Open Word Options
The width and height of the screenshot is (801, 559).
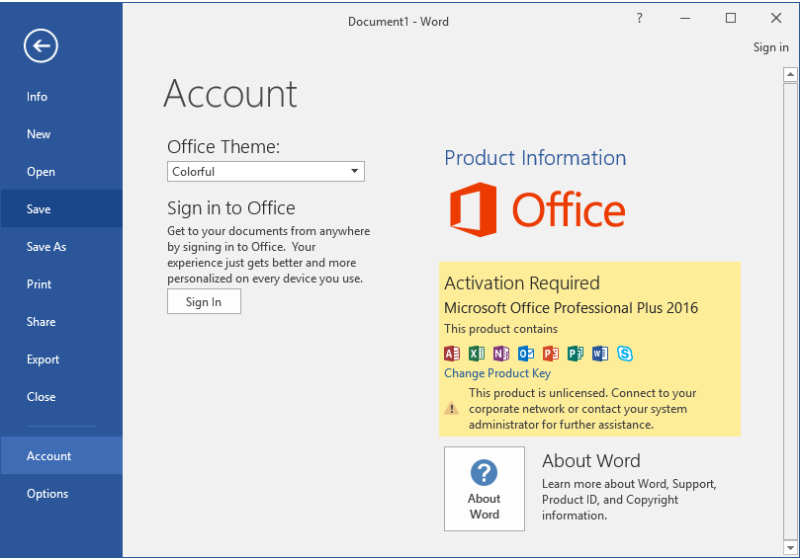(61, 494)
